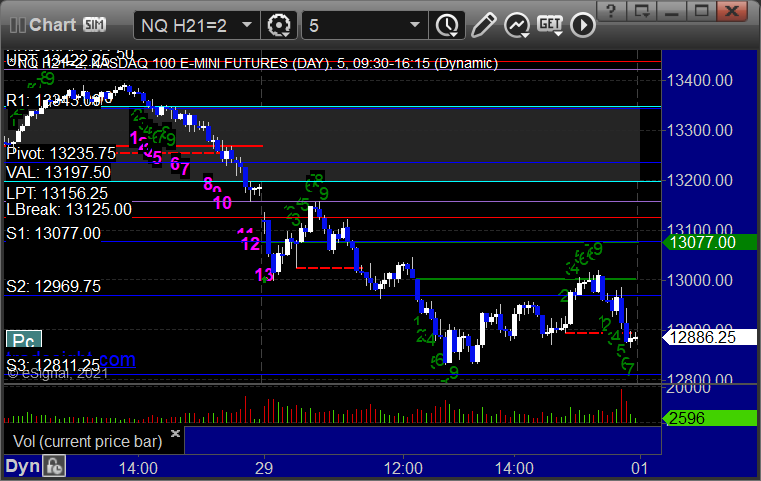Click the VAL: 13197.50 label
This screenshot has height=481, width=761.
pos(58,172)
